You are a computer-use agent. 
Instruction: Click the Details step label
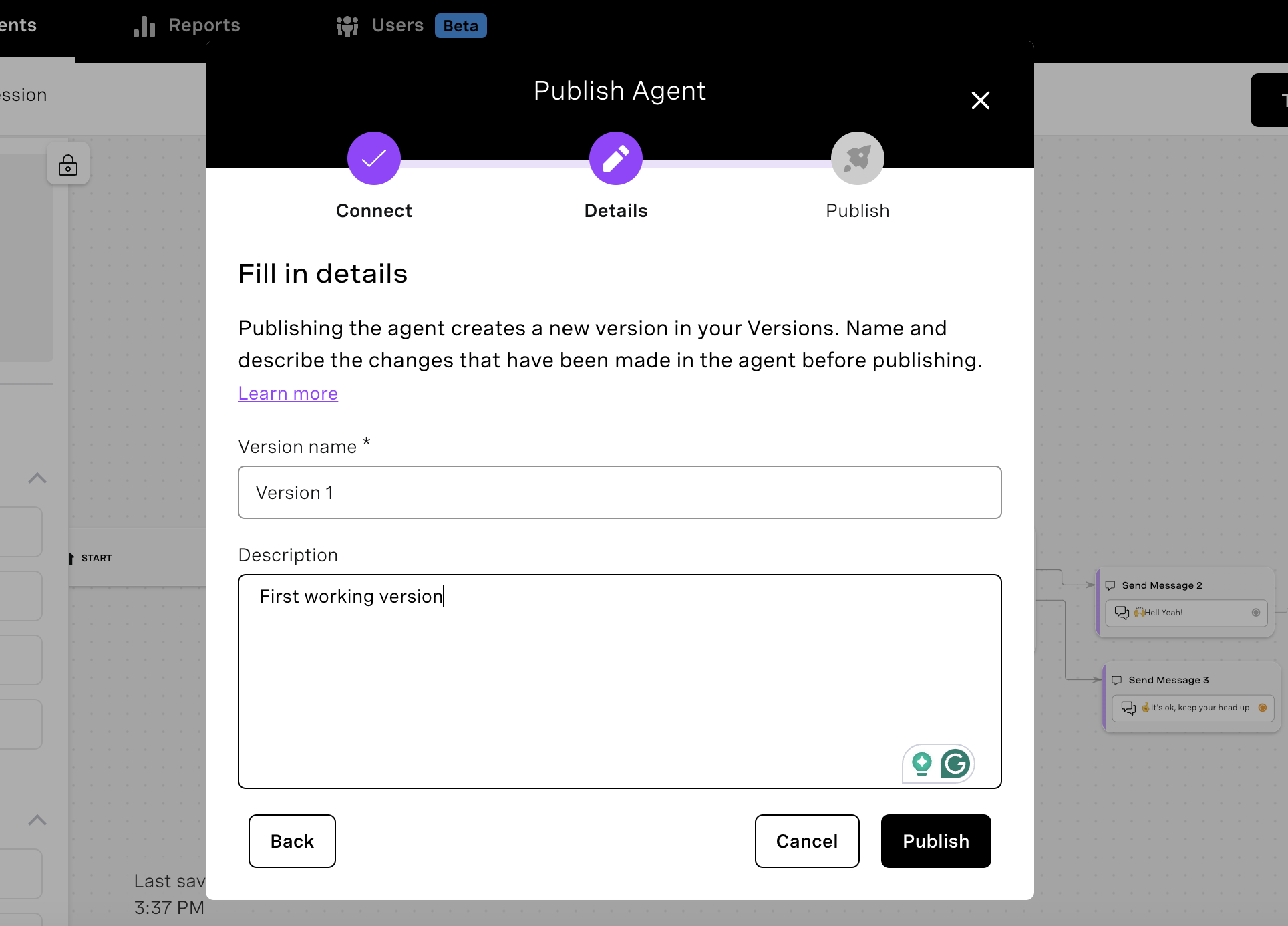[616, 211]
